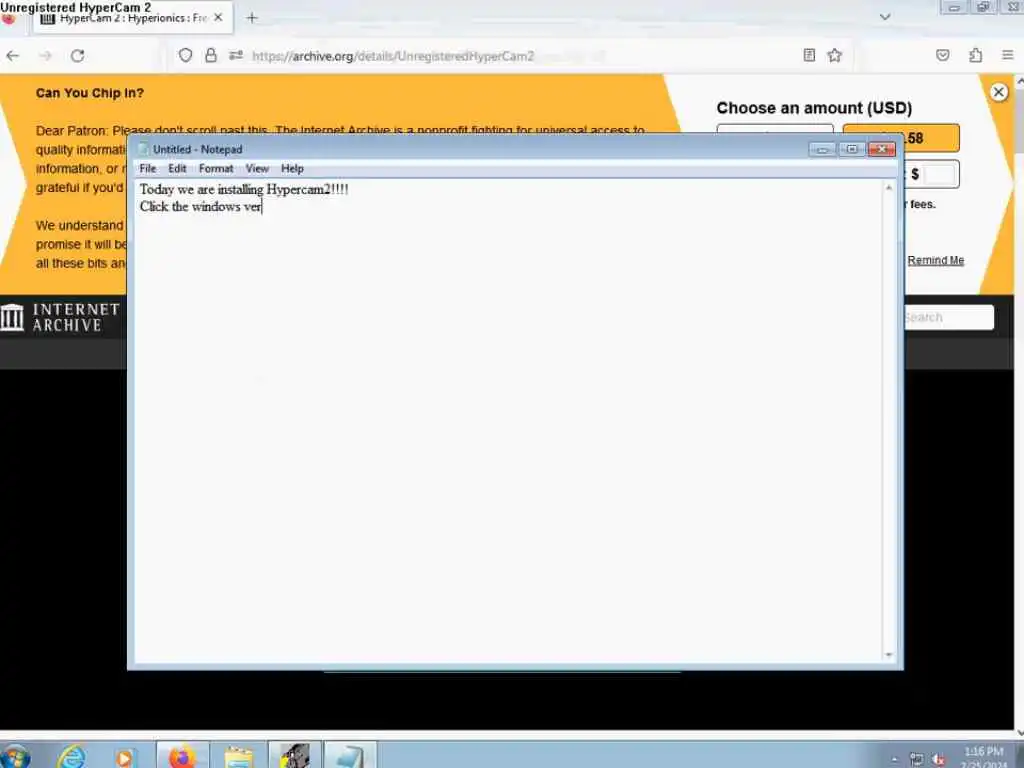
Task: Click the tracking protection shield icon
Action: [x=185, y=56]
